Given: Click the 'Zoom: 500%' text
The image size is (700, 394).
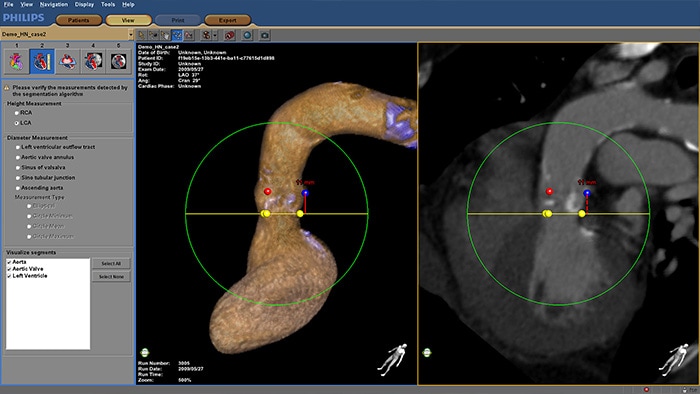Looking at the screenshot, I should click(x=164, y=380).
